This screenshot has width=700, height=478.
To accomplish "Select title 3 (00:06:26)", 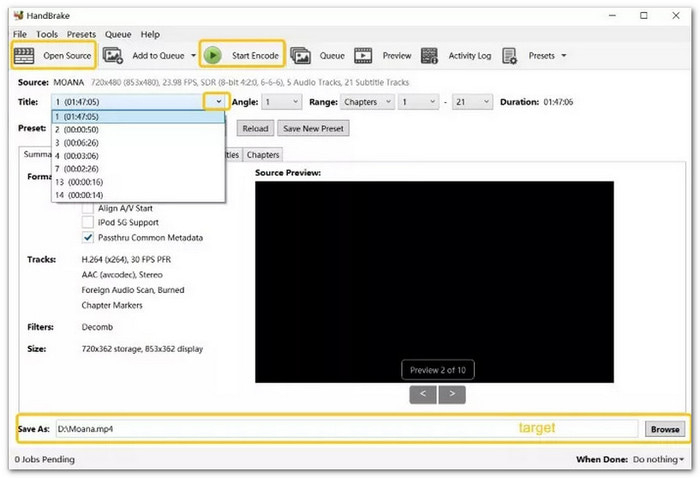I will tap(138, 143).
